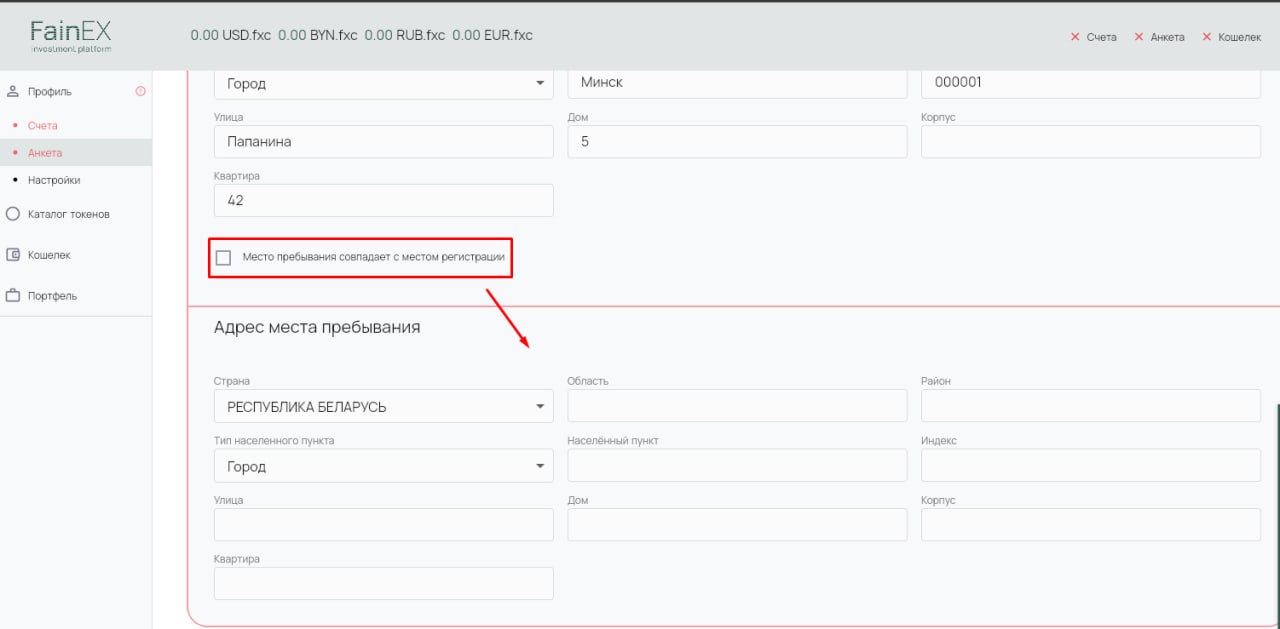Open the top Город settlement type dropdown

pyautogui.click(x=384, y=83)
